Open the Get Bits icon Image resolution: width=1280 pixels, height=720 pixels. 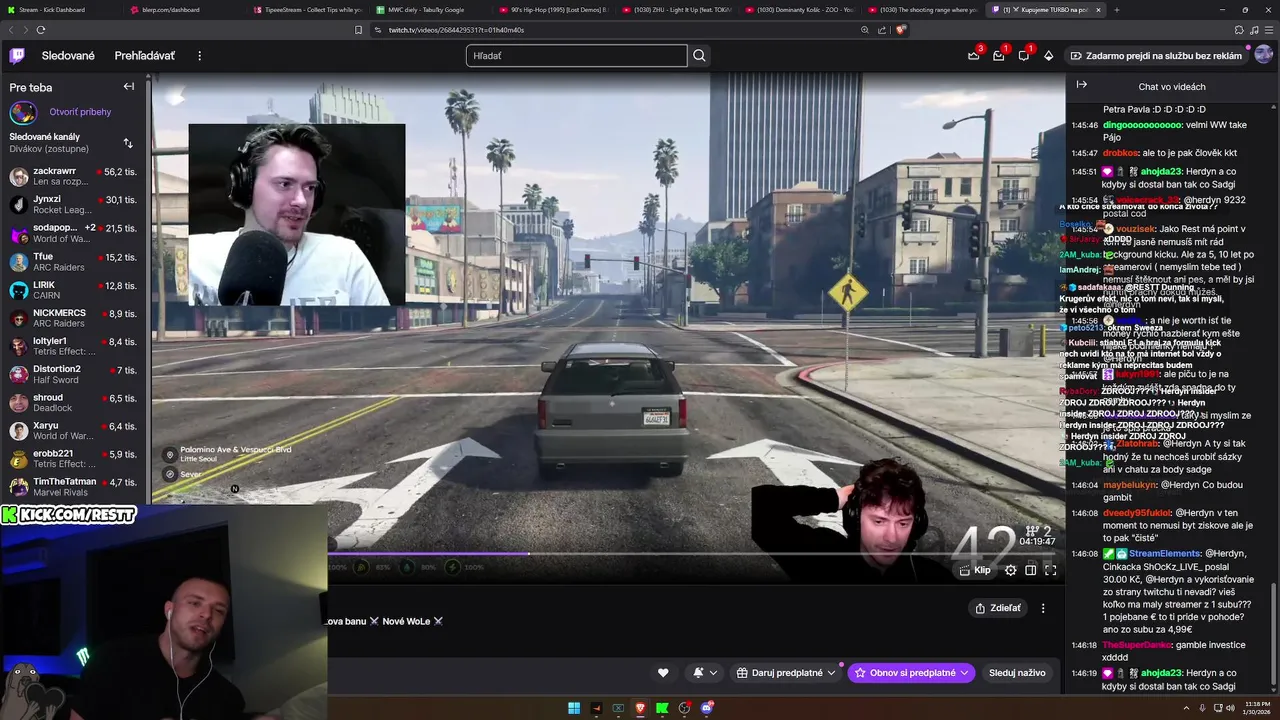pos(1048,56)
